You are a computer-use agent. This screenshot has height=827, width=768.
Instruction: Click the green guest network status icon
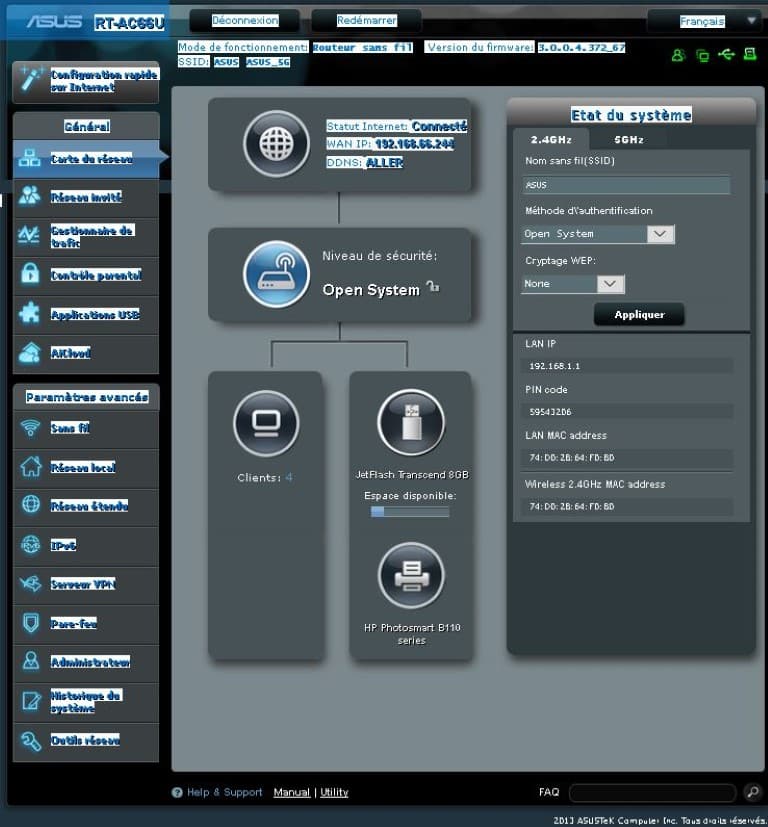point(678,55)
